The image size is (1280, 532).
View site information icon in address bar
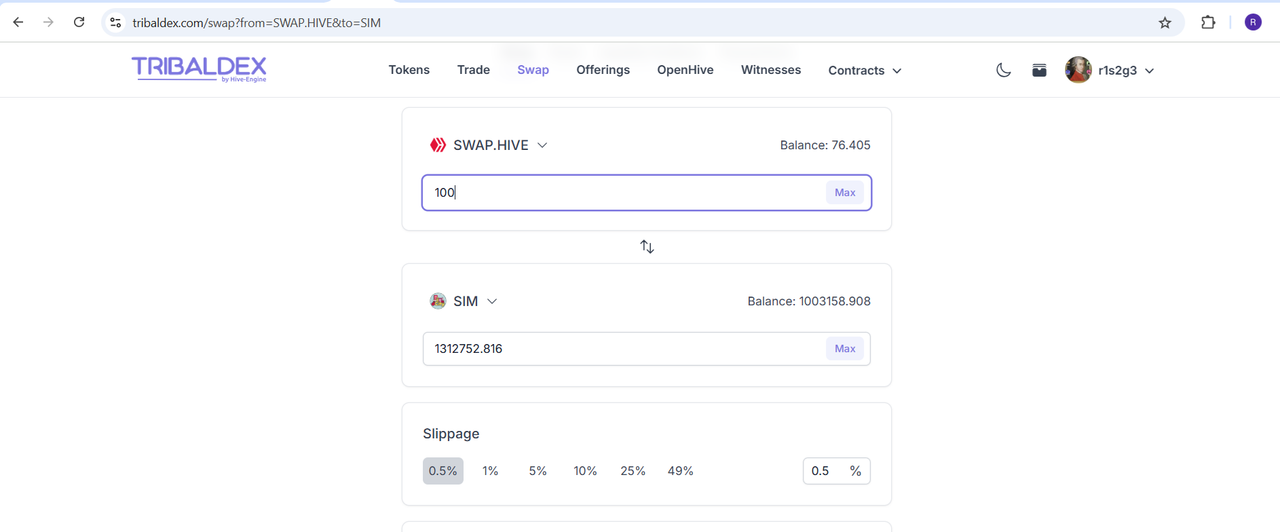115,22
